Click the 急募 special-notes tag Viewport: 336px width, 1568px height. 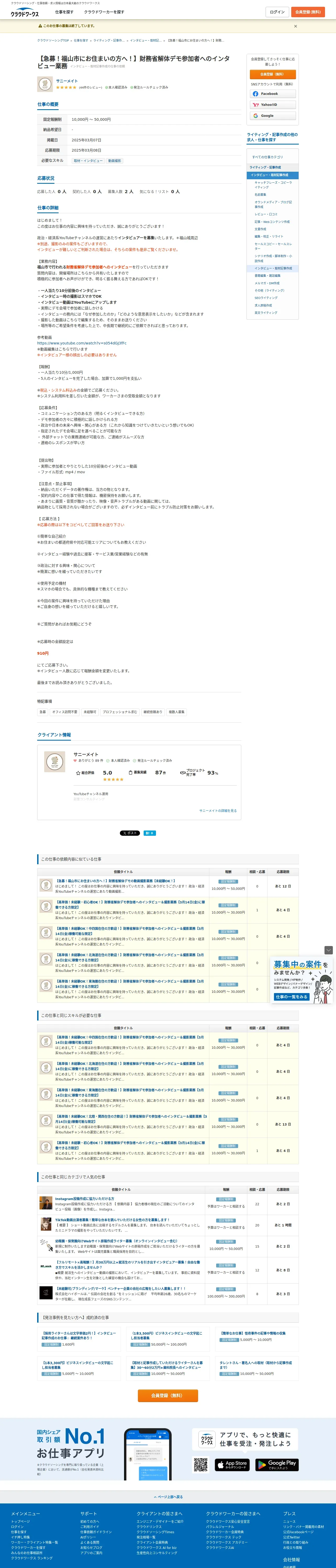[x=43, y=712]
